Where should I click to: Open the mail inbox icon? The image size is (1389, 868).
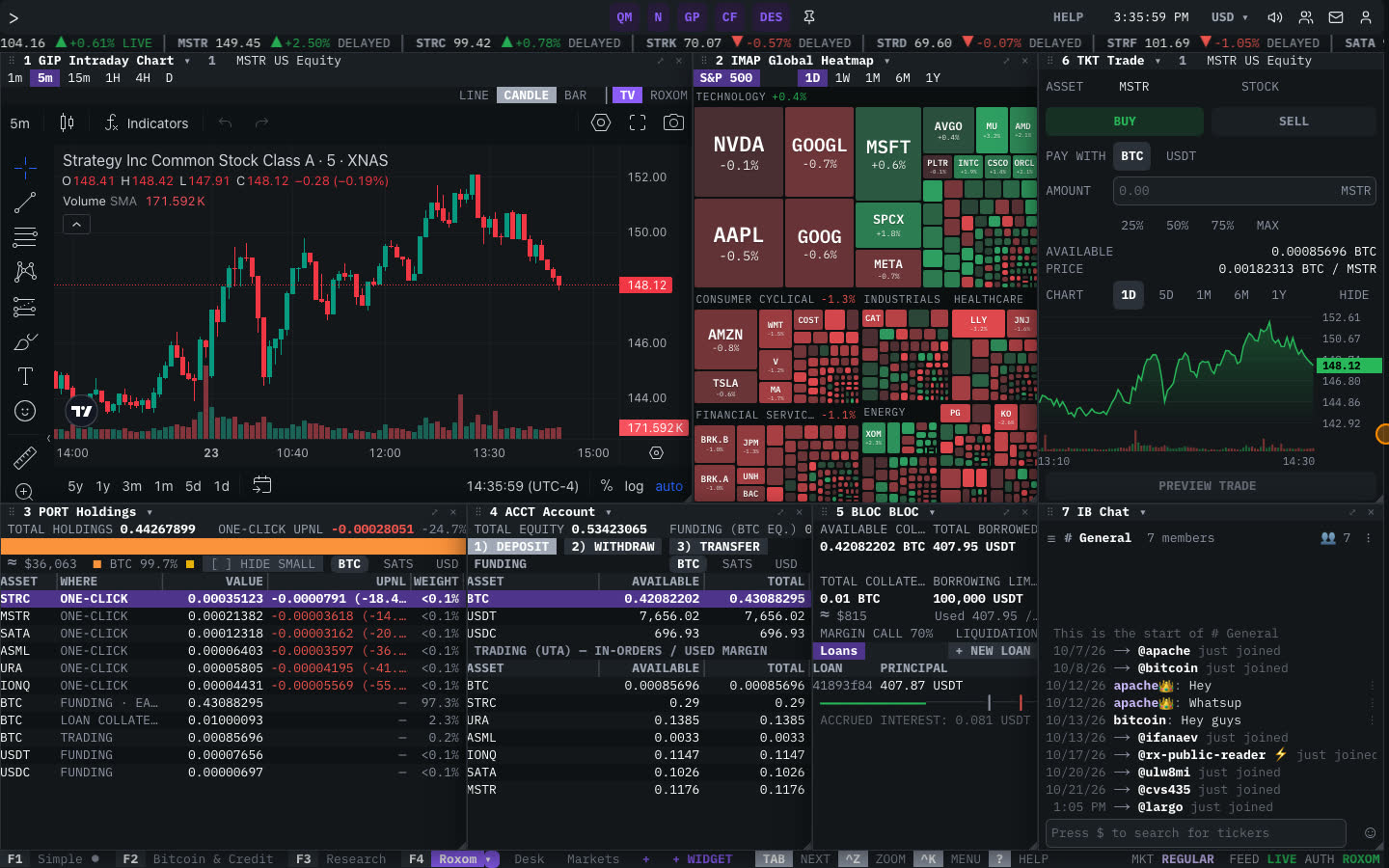click(x=1336, y=17)
